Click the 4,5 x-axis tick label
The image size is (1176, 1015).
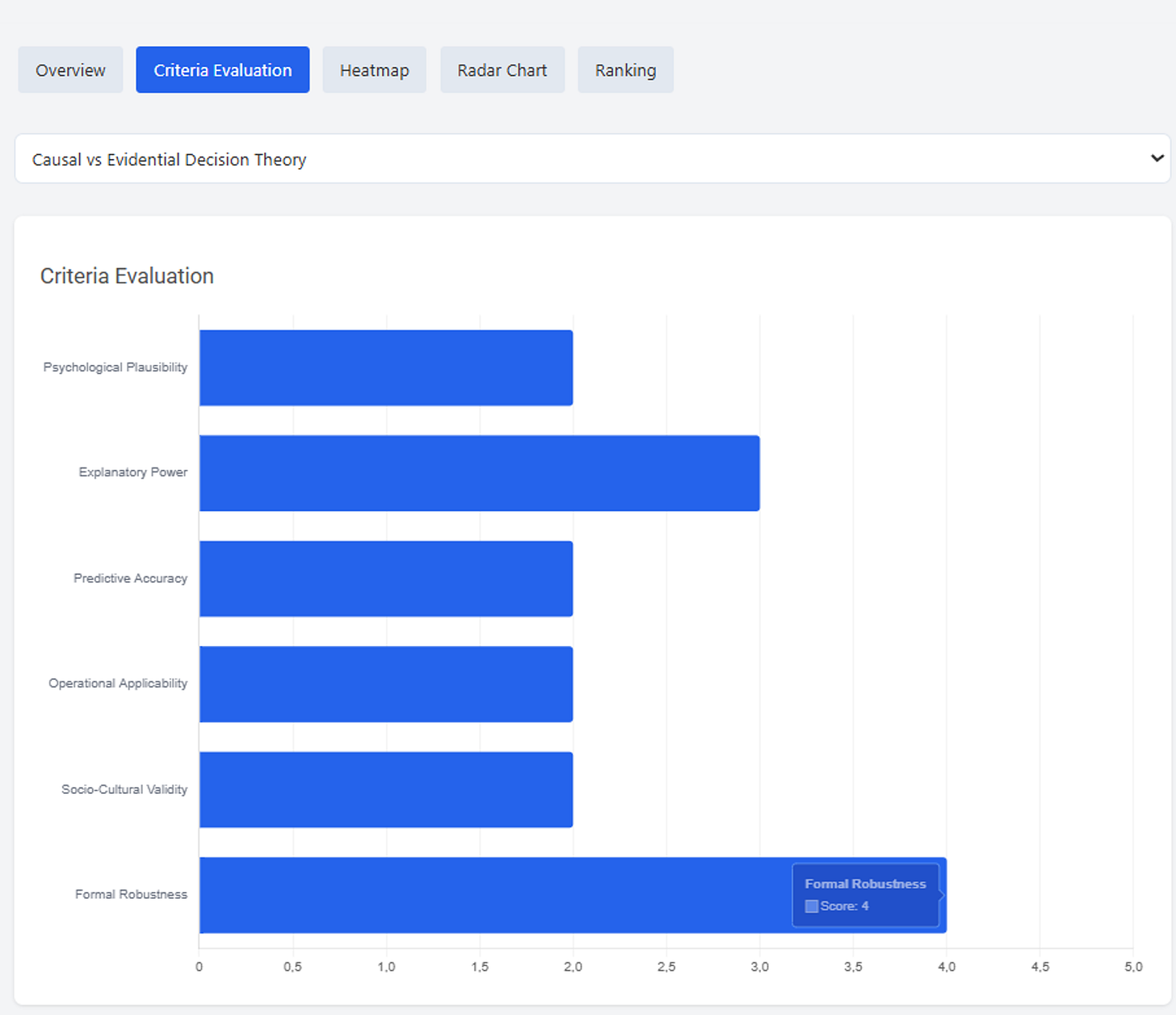tap(1040, 967)
